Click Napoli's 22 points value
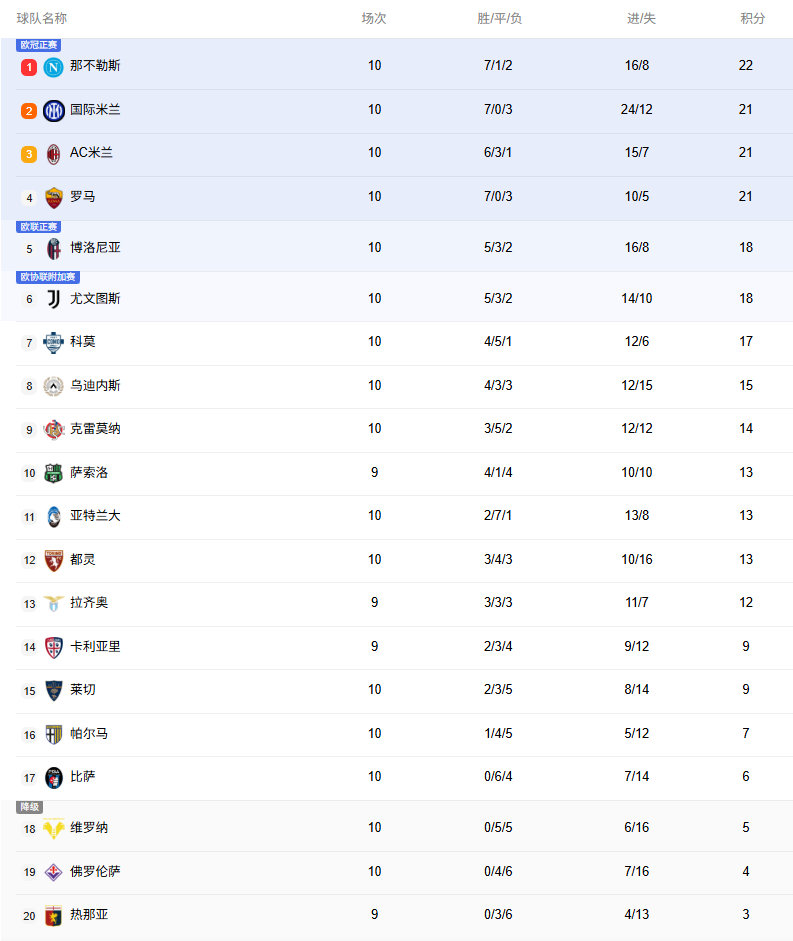 [746, 66]
